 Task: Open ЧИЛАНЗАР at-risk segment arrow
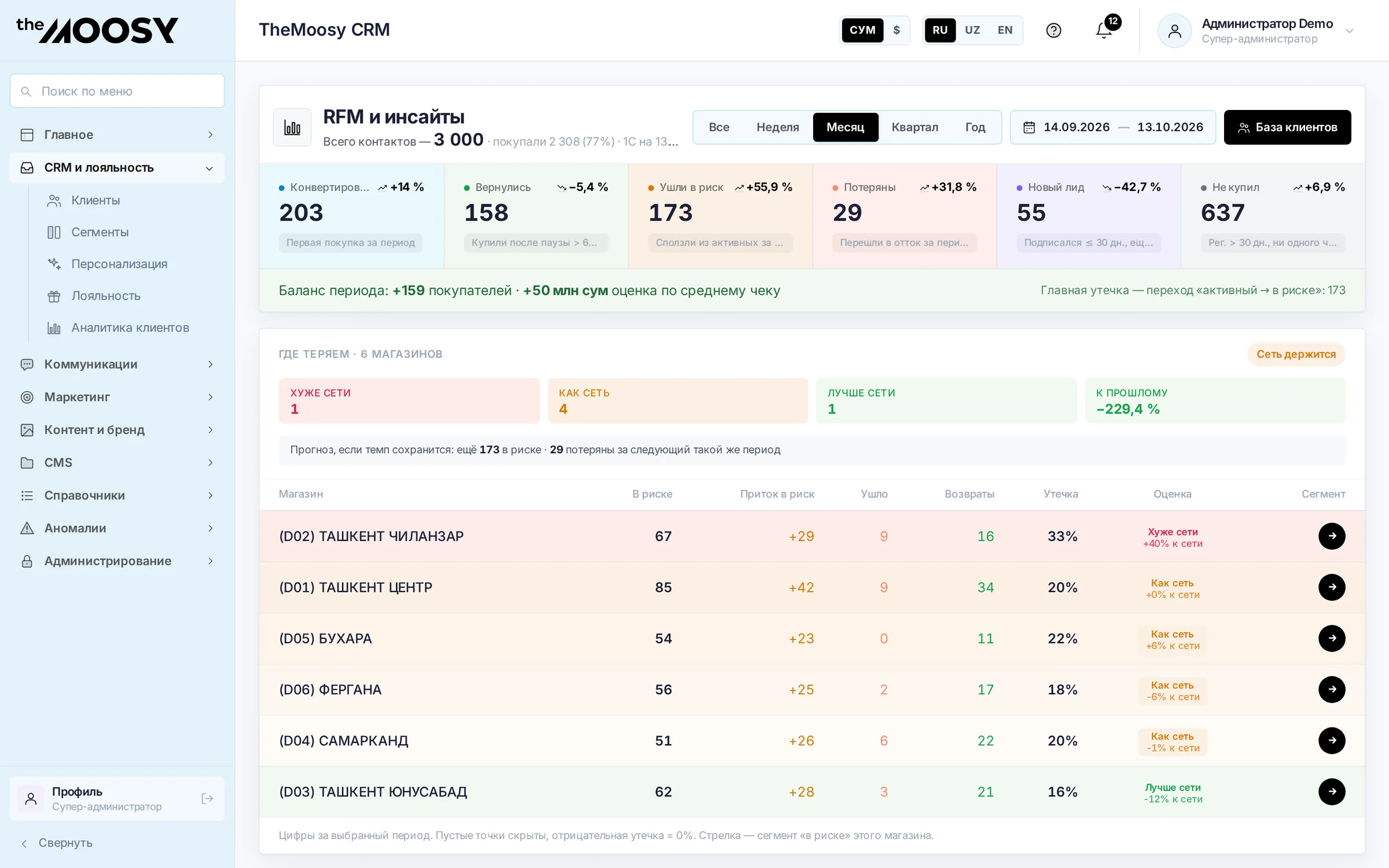pos(1332,536)
